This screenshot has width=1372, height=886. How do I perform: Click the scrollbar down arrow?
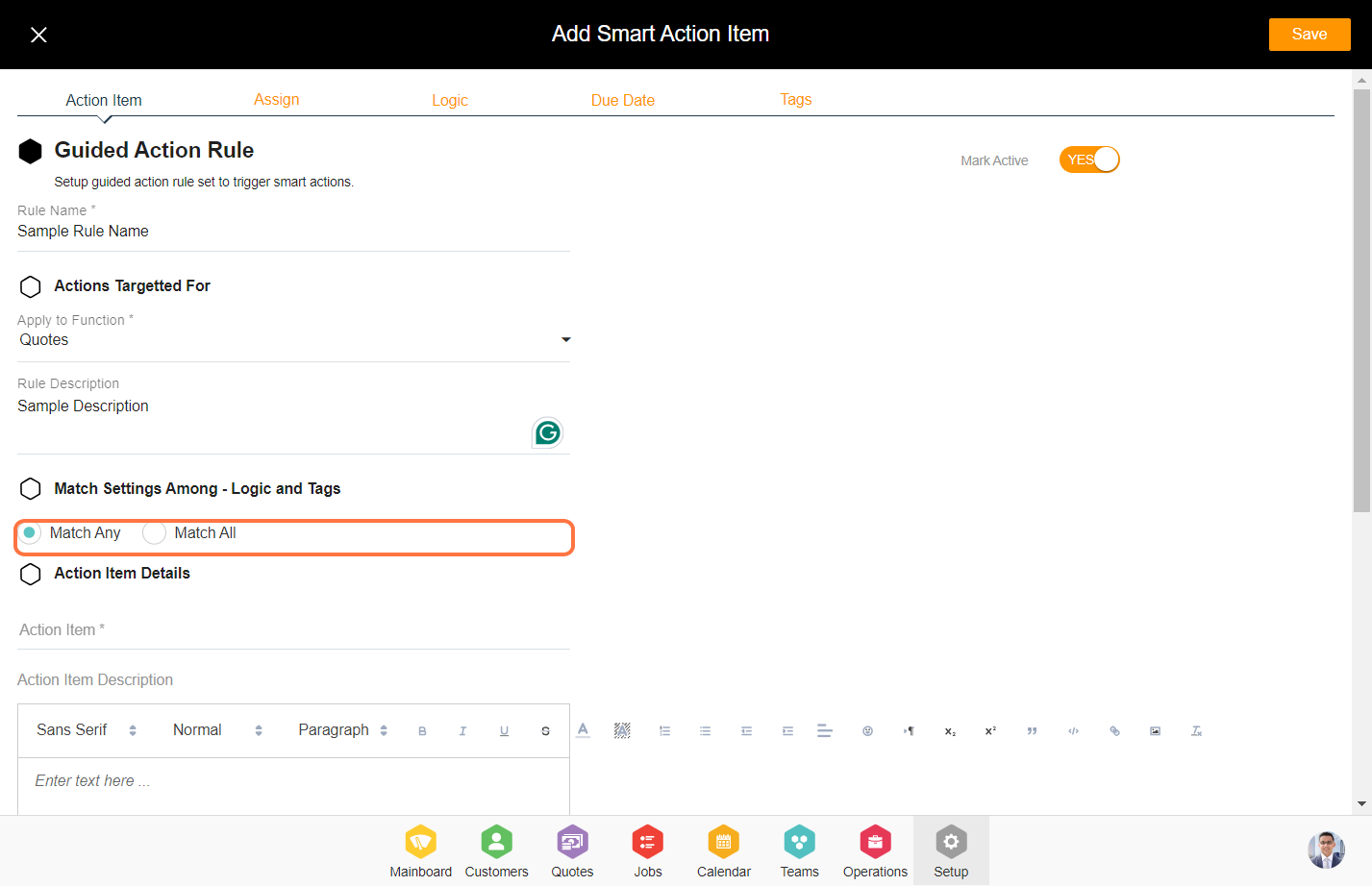[1361, 804]
